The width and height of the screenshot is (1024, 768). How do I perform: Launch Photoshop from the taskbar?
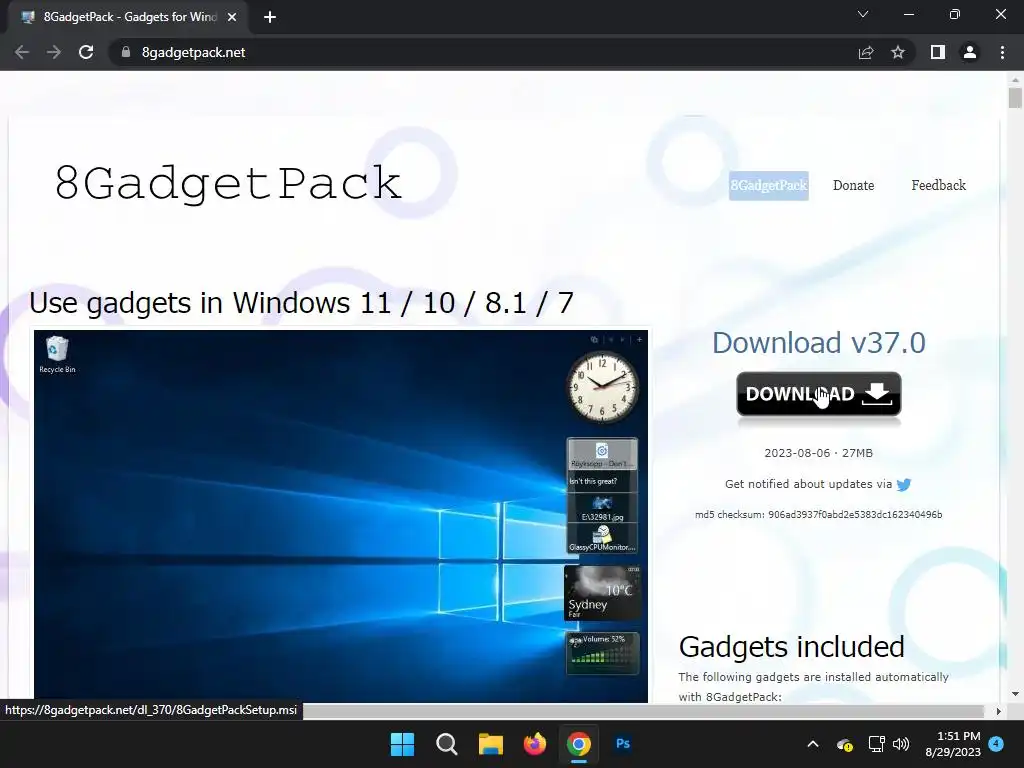(x=623, y=744)
